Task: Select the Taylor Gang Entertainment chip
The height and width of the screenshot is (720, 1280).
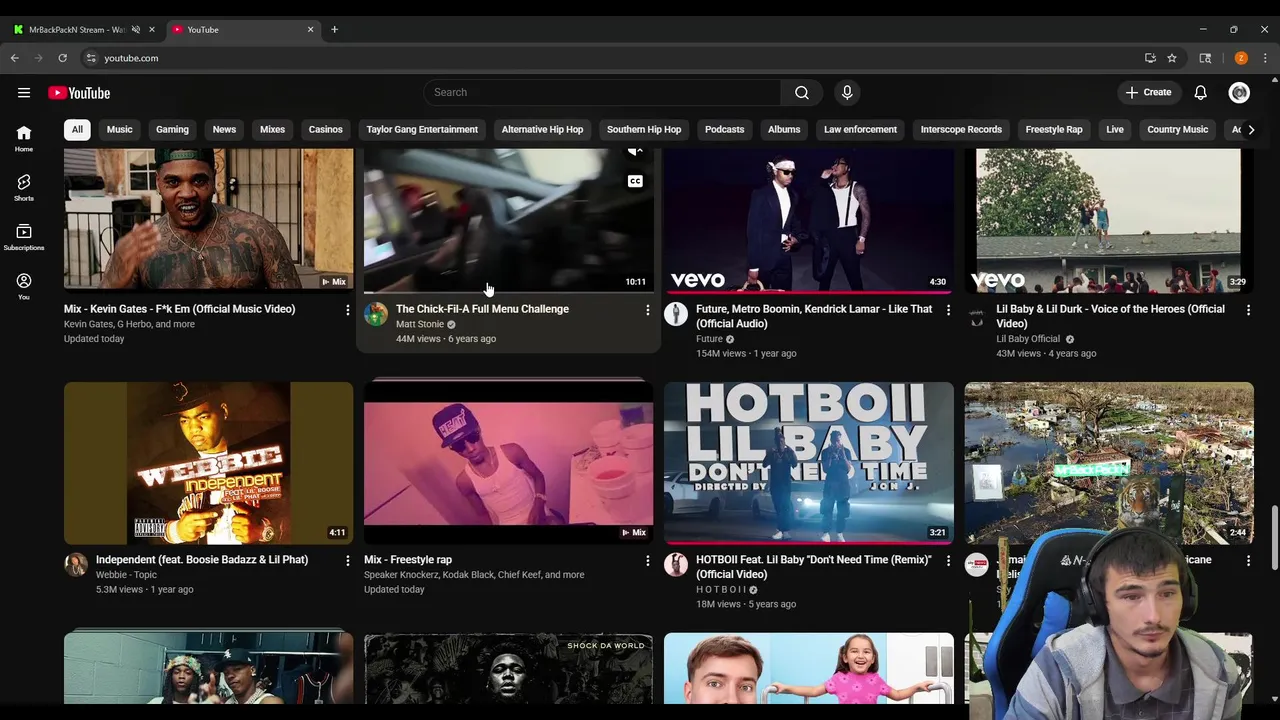Action: click(x=422, y=129)
